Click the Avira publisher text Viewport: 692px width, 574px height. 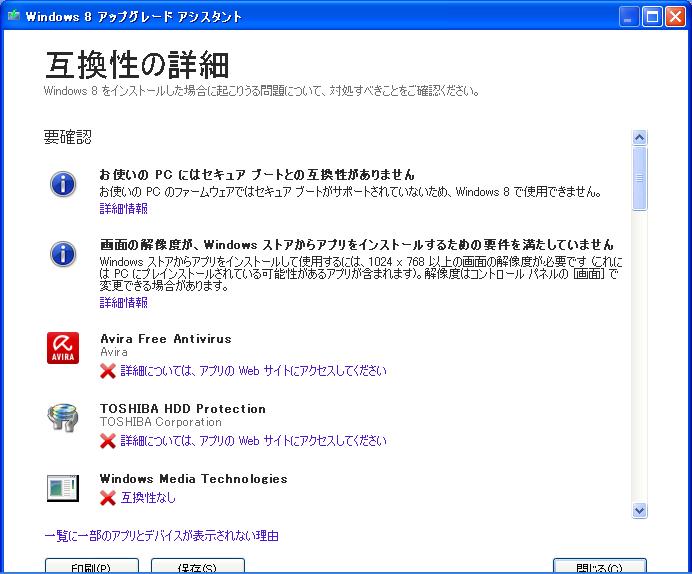pos(114,352)
